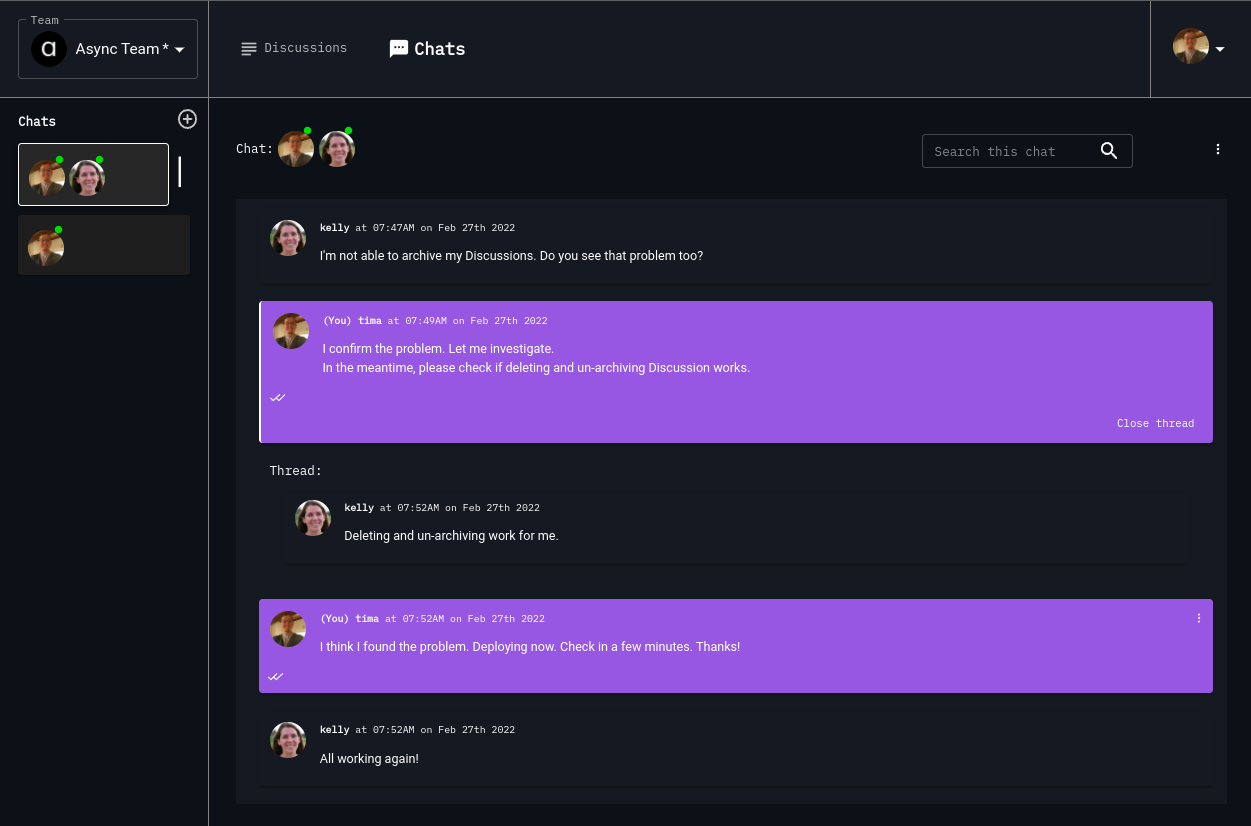The height and width of the screenshot is (826, 1251).
Task: Click the magnifier icon in chat search
Action: tap(1108, 150)
